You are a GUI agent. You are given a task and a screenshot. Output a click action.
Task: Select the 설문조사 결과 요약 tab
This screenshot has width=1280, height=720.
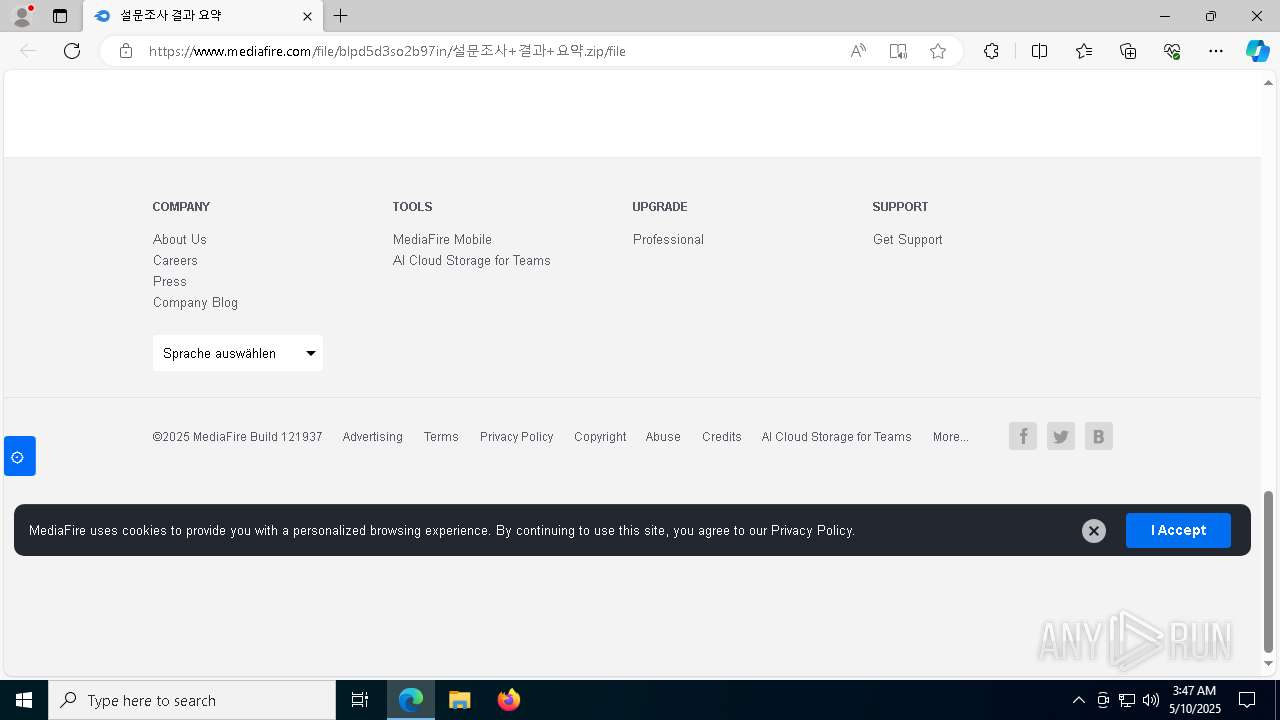[x=203, y=16]
